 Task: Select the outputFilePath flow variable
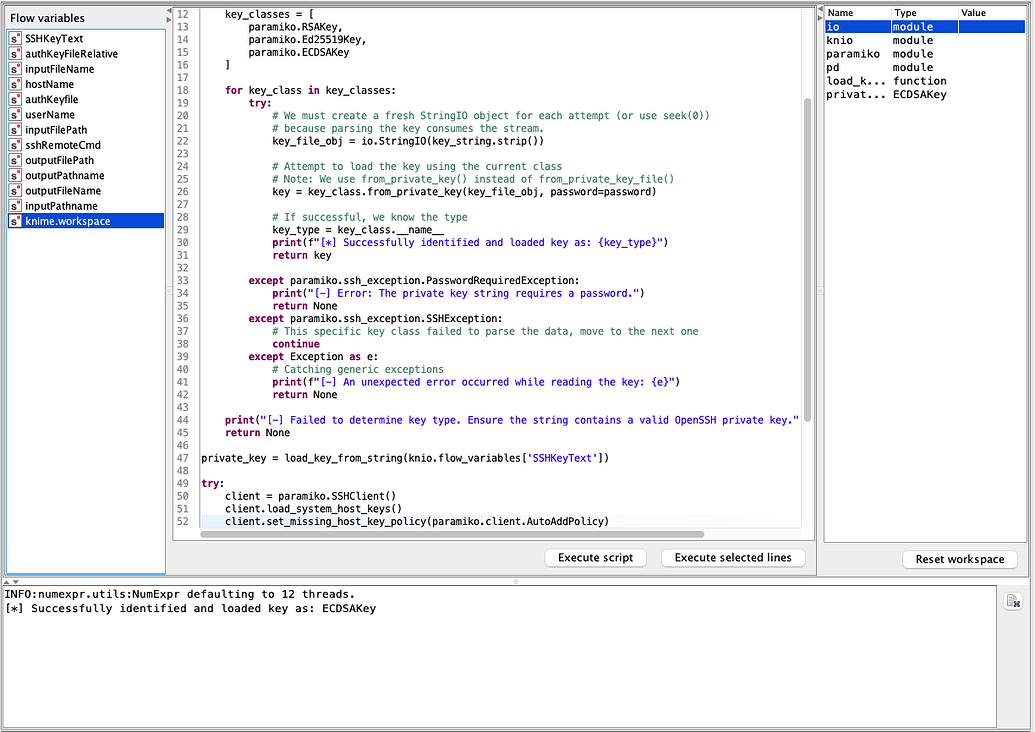(86, 160)
